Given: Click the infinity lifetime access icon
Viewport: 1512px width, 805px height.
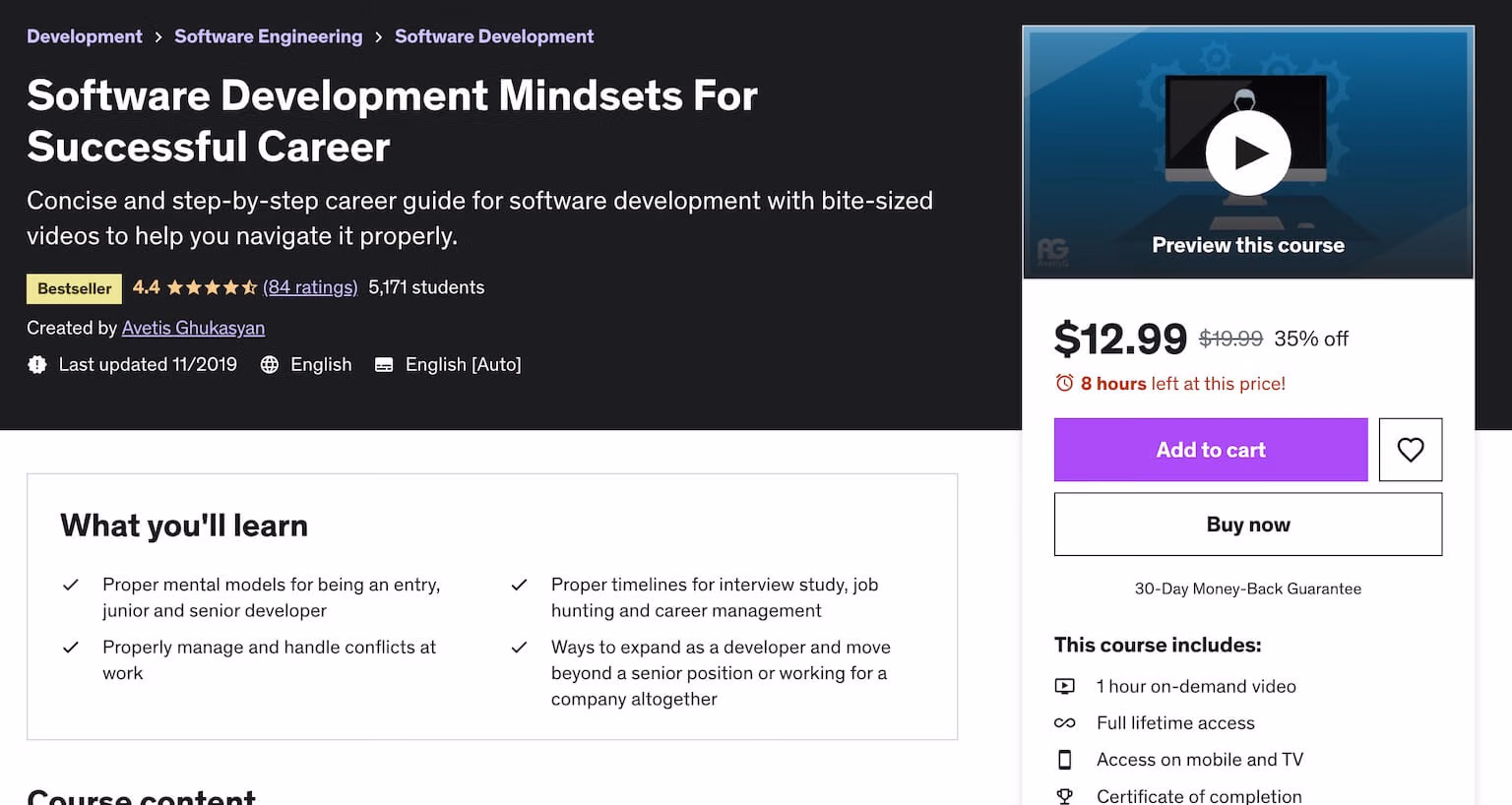Looking at the screenshot, I should (1064, 722).
